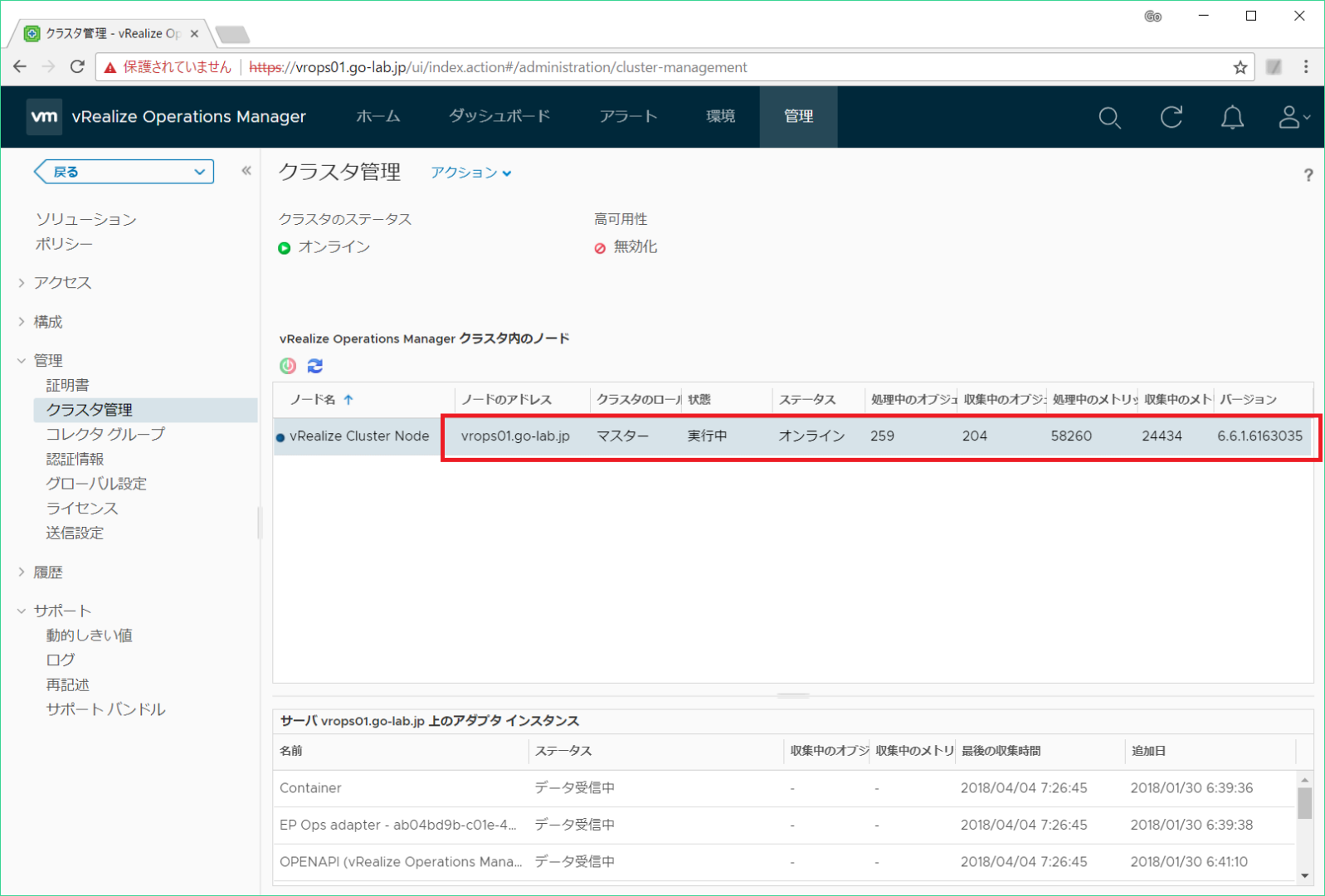Click the version 6.6.1.6163035 cell
Image resolution: width=1325 pixels, height=896 pixels.
[1259, 436]
